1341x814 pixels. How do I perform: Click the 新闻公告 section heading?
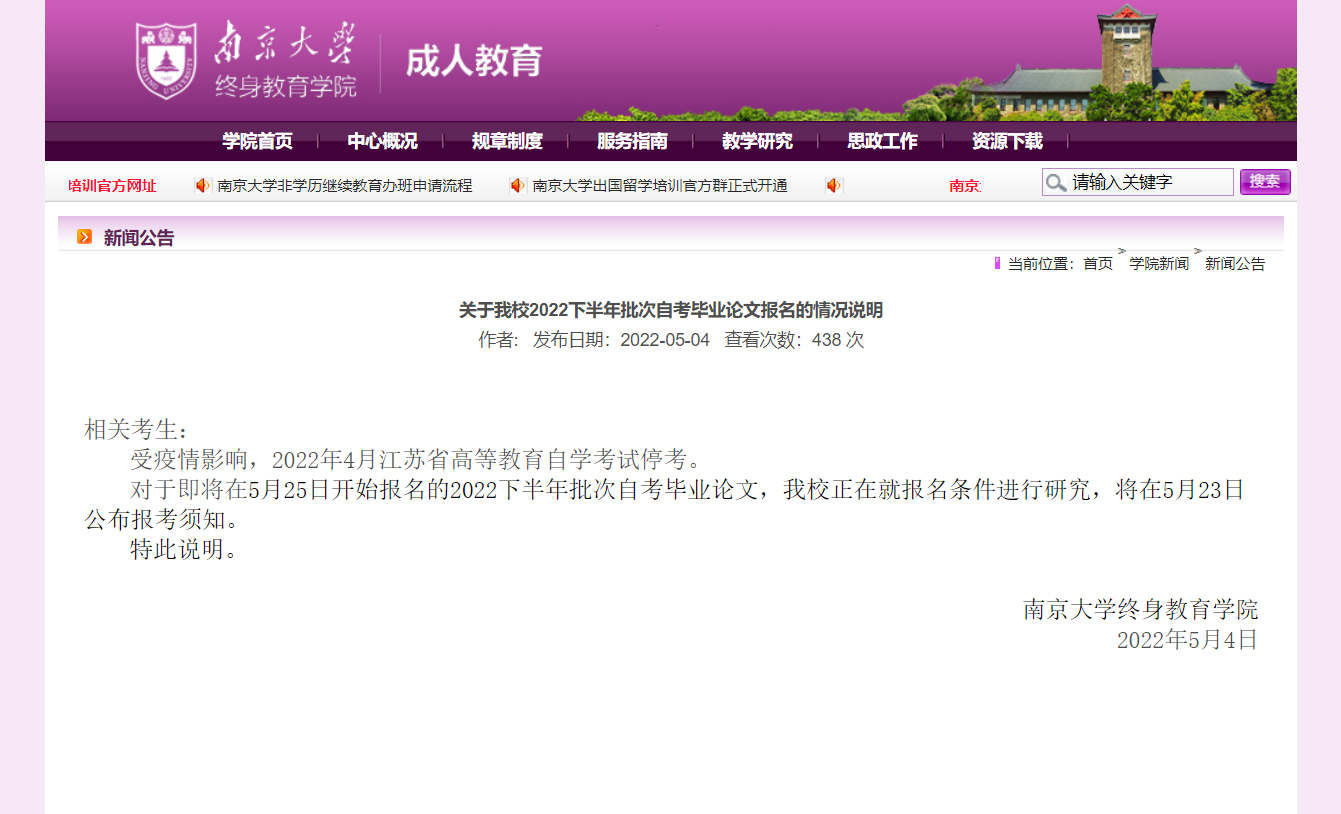pos(139,238)
